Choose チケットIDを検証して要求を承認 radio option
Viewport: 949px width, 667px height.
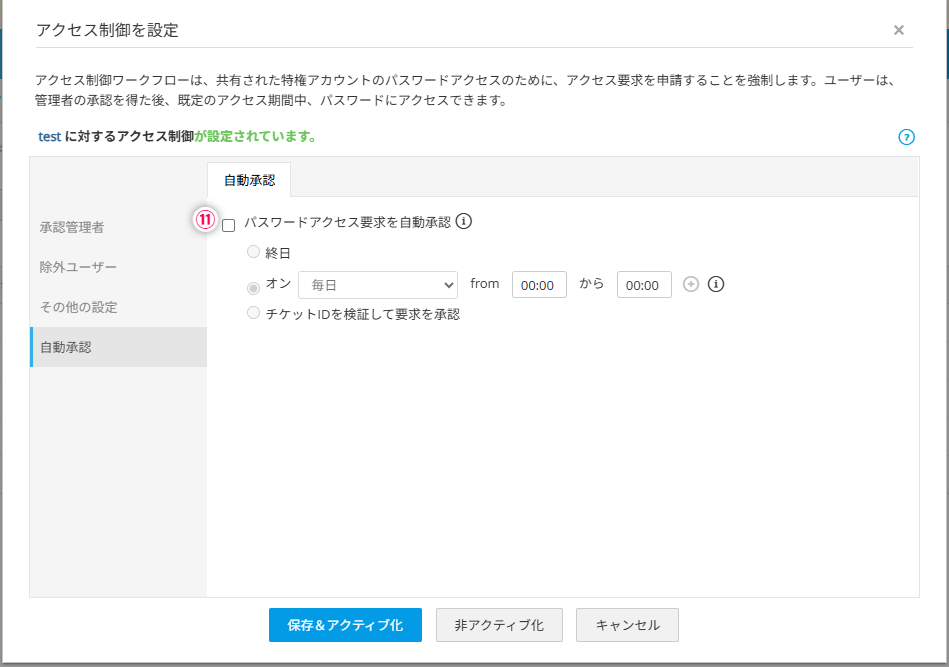(253, 313)
